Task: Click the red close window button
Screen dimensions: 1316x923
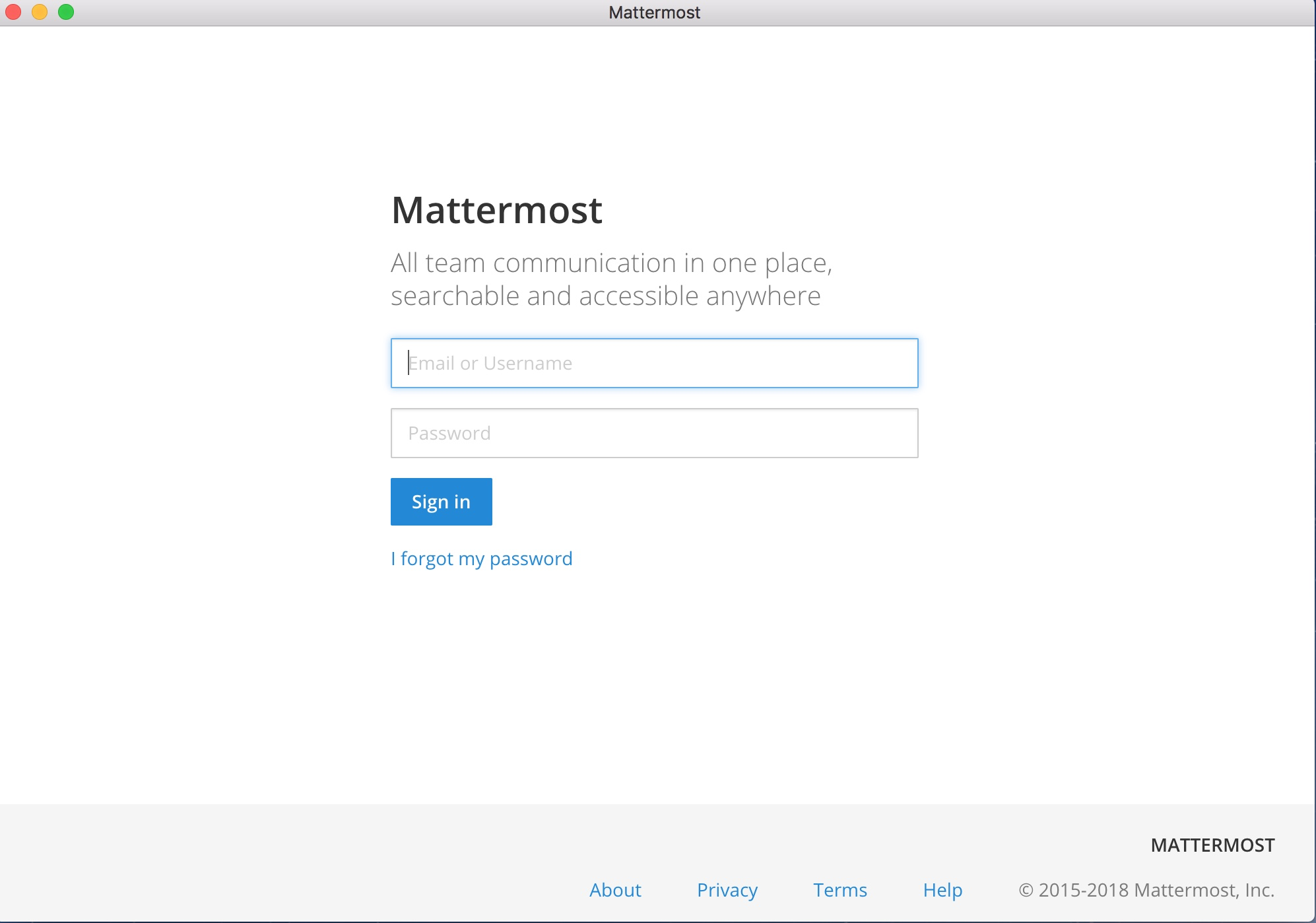Action: pyautogui.click(x=13, y=12)
